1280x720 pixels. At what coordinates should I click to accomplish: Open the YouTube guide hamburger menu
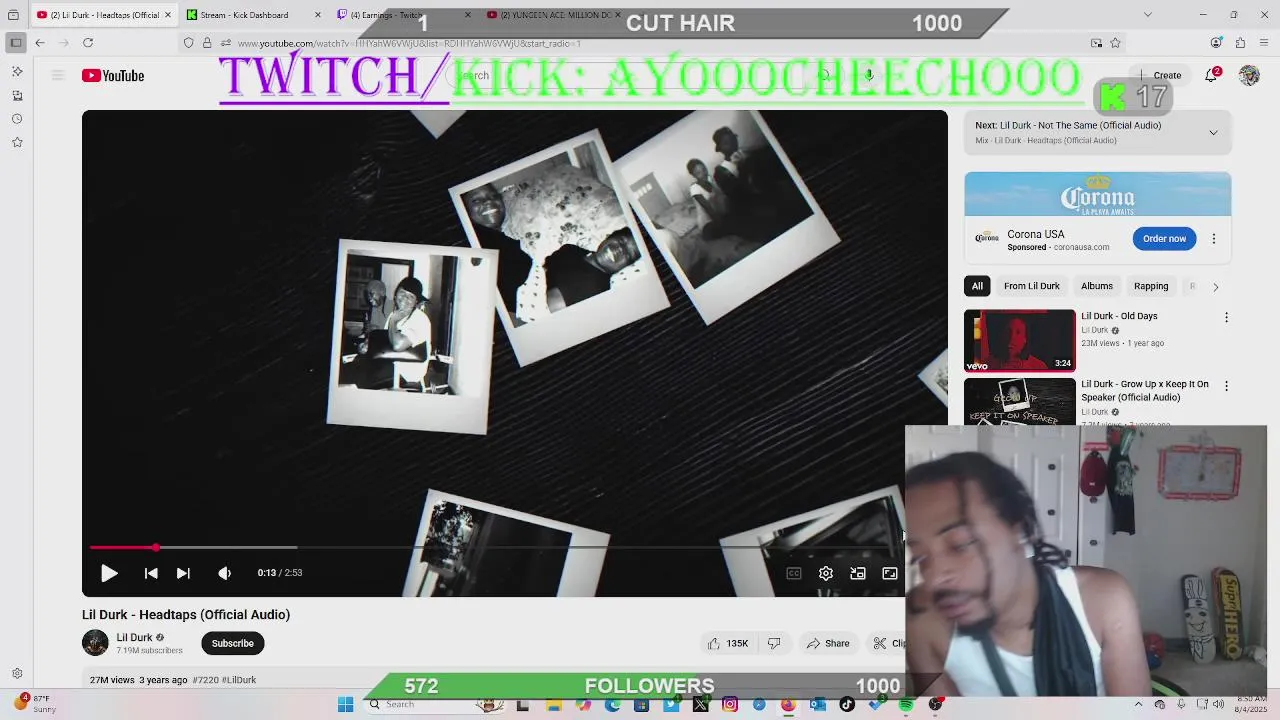pos(58,76)
